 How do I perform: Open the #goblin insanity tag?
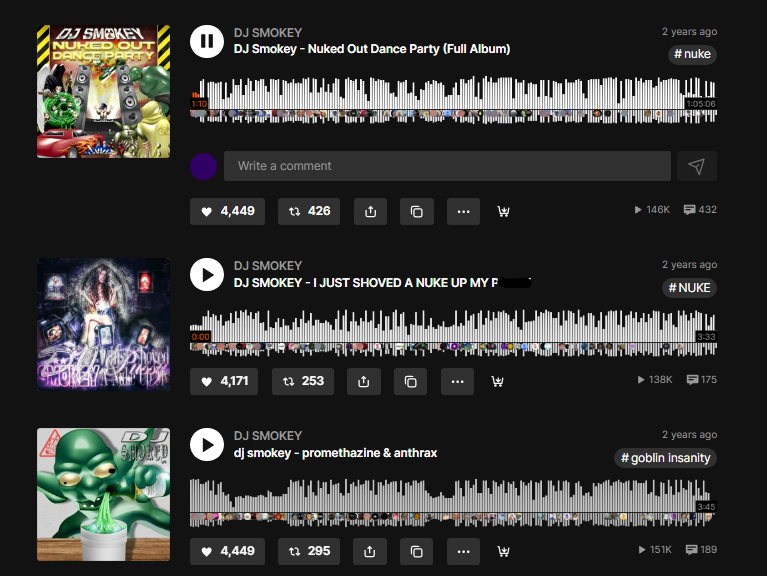click(665, 458)
